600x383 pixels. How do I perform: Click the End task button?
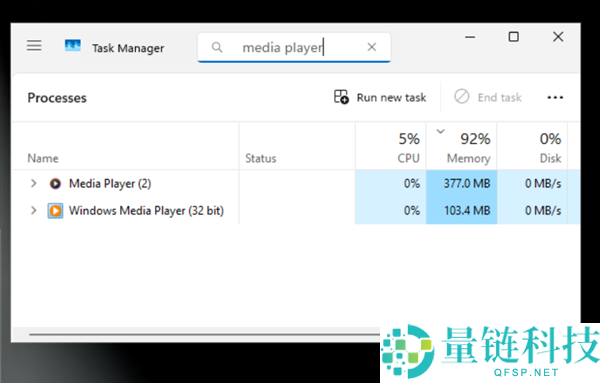tap(488, 97)
